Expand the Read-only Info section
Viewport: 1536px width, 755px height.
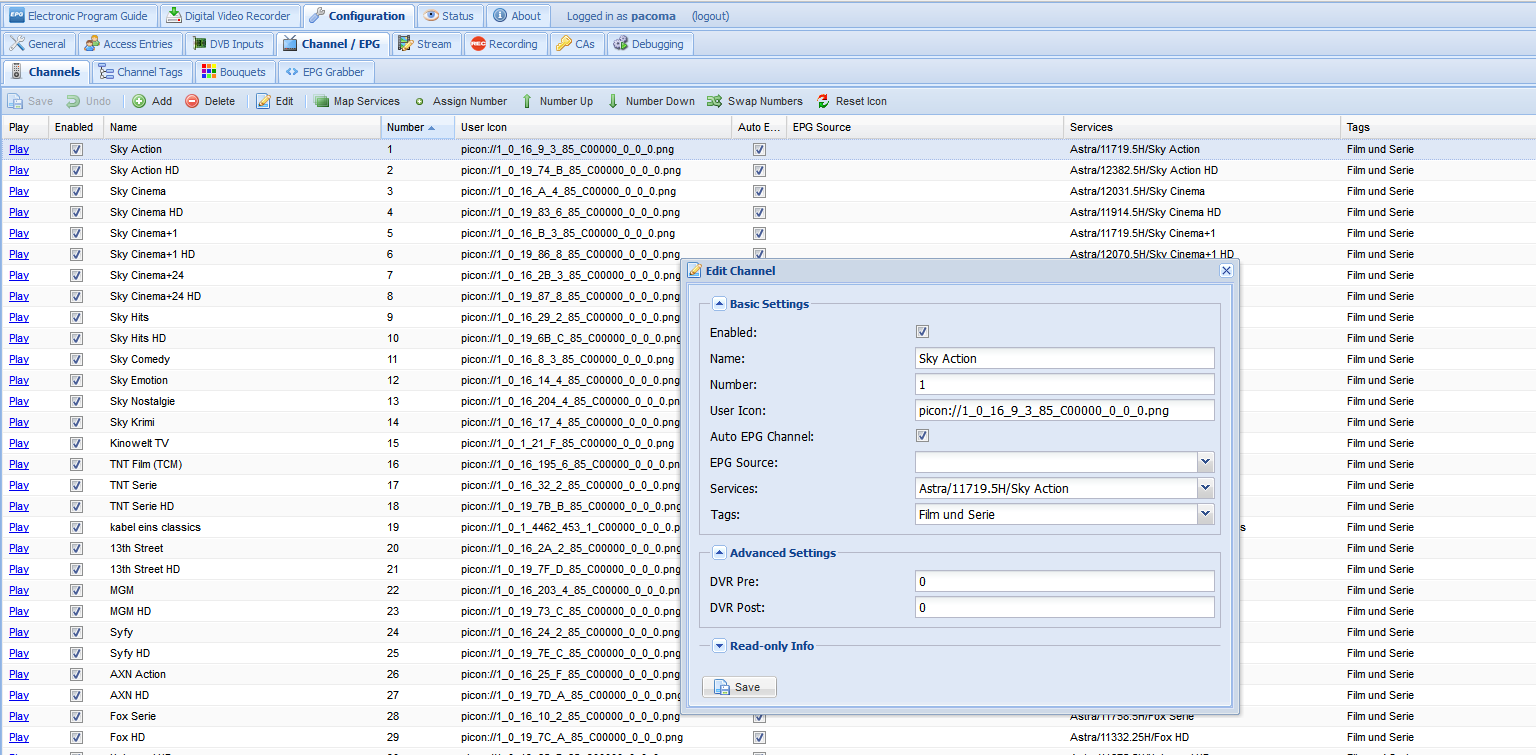pos(719,646)
